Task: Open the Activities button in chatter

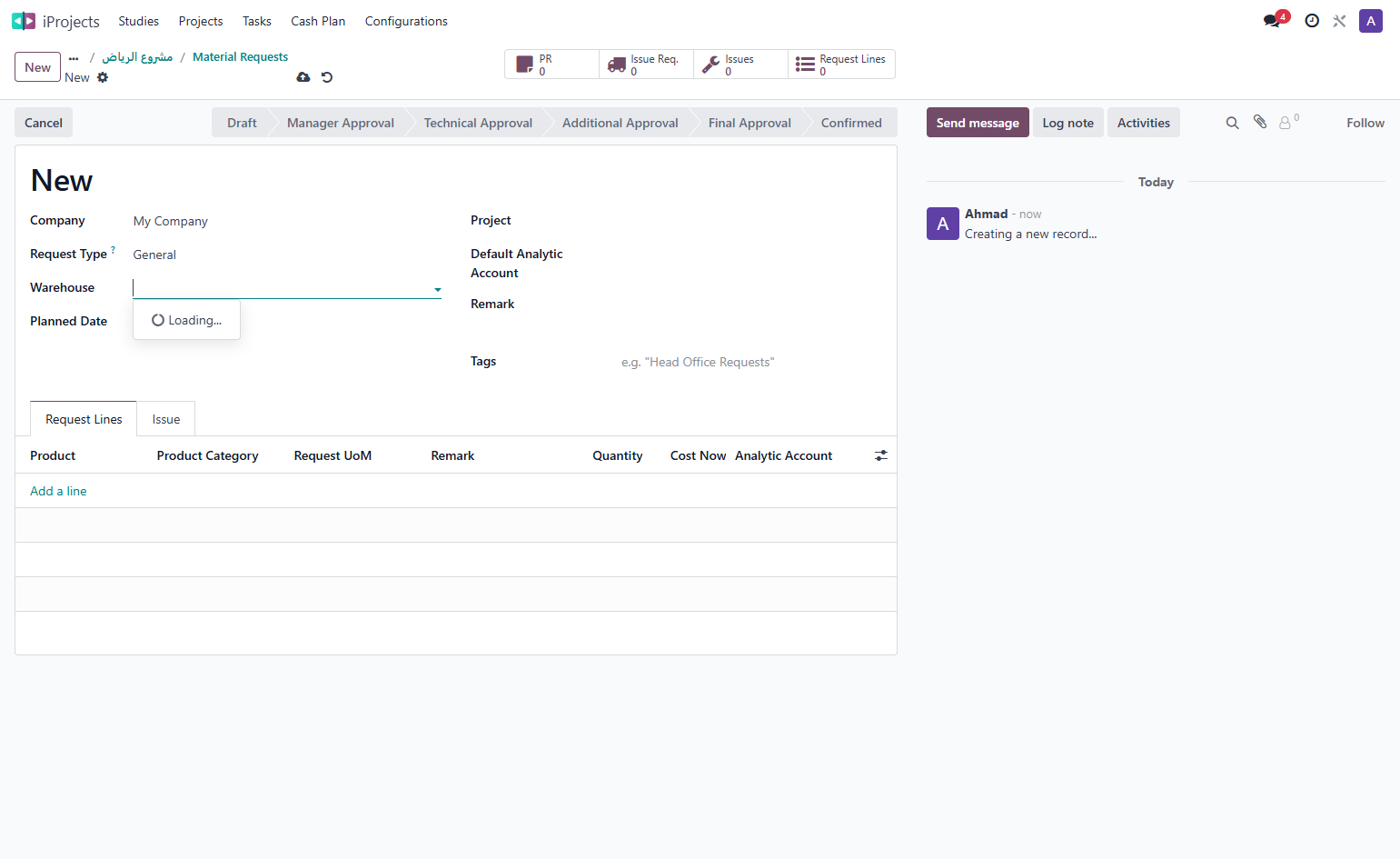Action: tap(1144, 123)
